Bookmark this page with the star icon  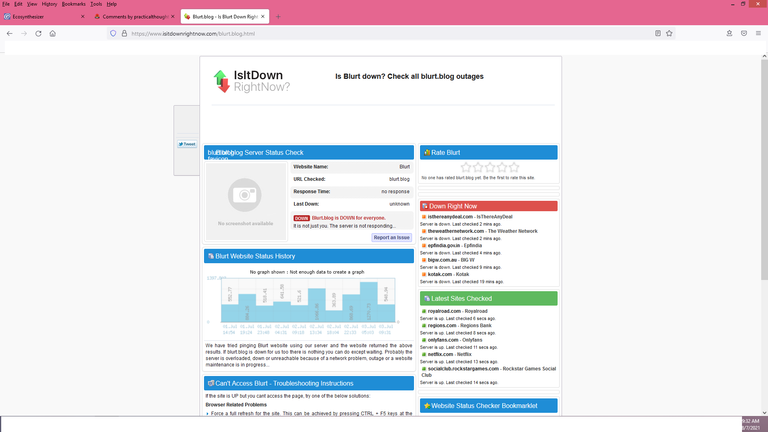tap(669, 33)
